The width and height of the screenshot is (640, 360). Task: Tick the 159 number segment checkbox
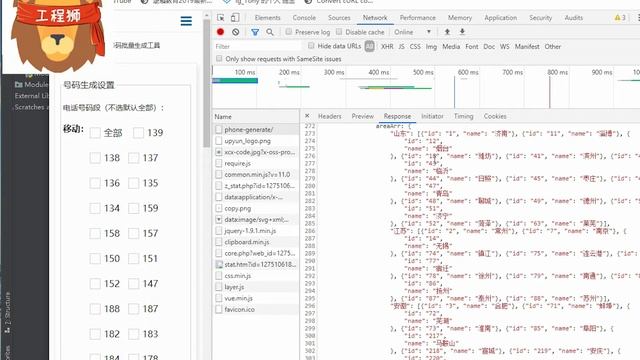tap(134, 208)
